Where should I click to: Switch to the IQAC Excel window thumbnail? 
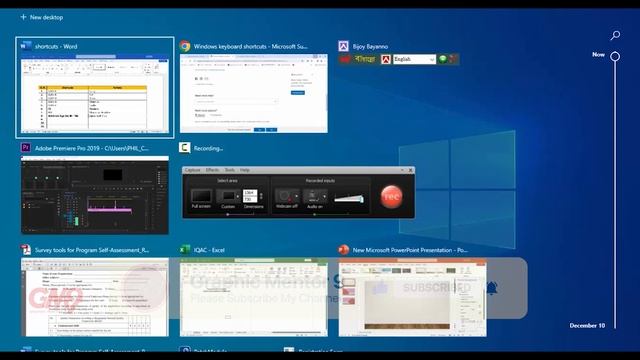click(253, 297)
